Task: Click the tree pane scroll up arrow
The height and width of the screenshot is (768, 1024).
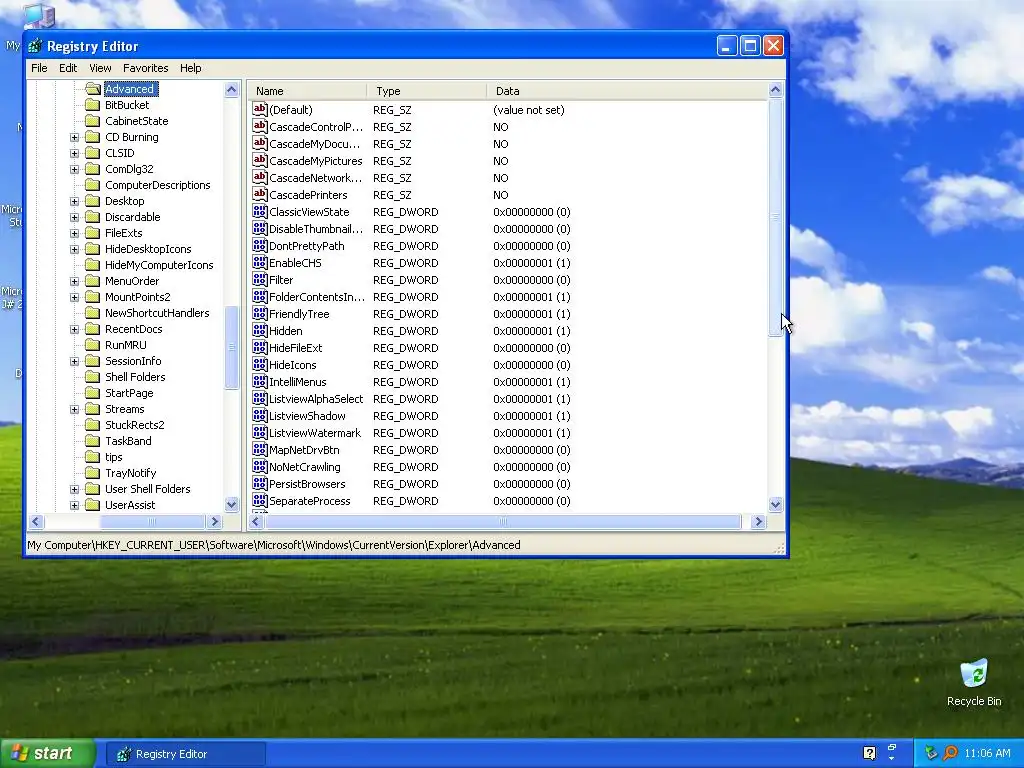Action: click(232, 89)
